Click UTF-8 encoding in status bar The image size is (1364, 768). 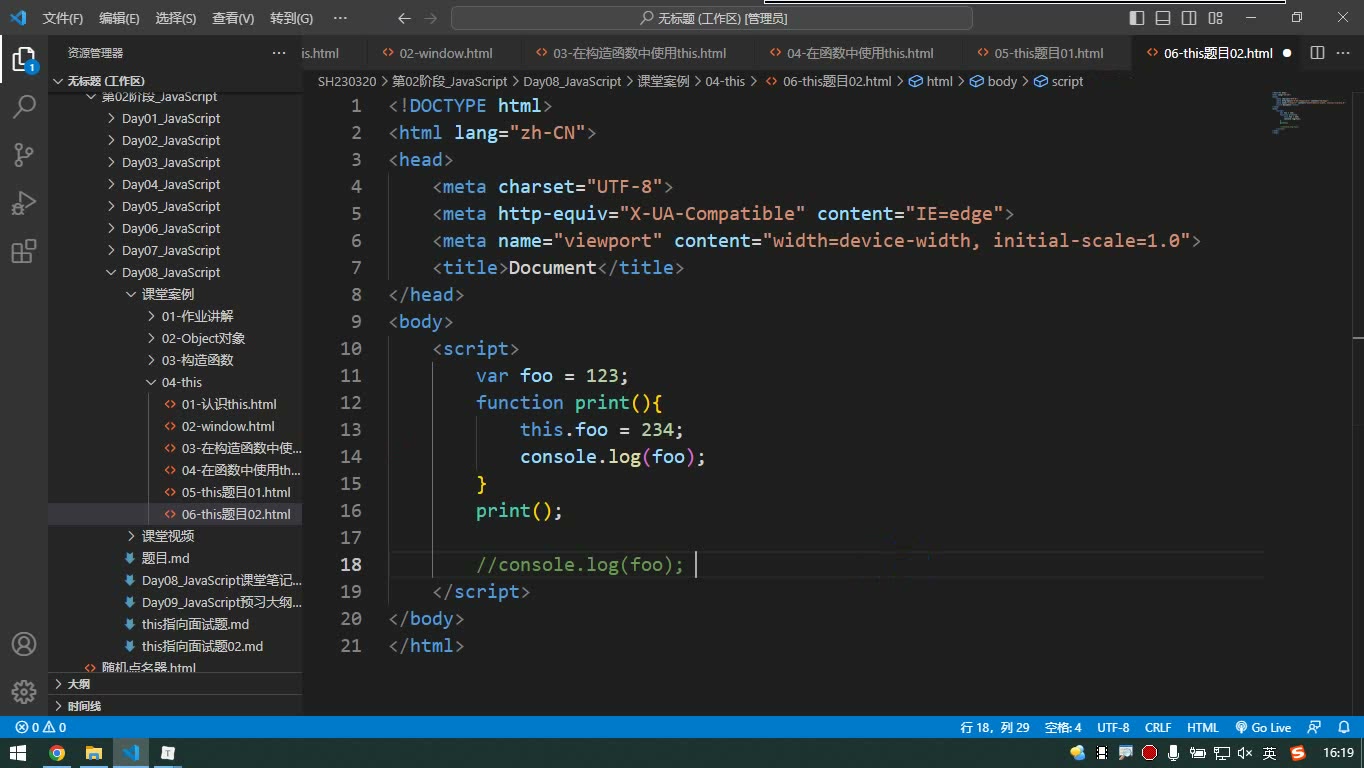click(1113, 728)
